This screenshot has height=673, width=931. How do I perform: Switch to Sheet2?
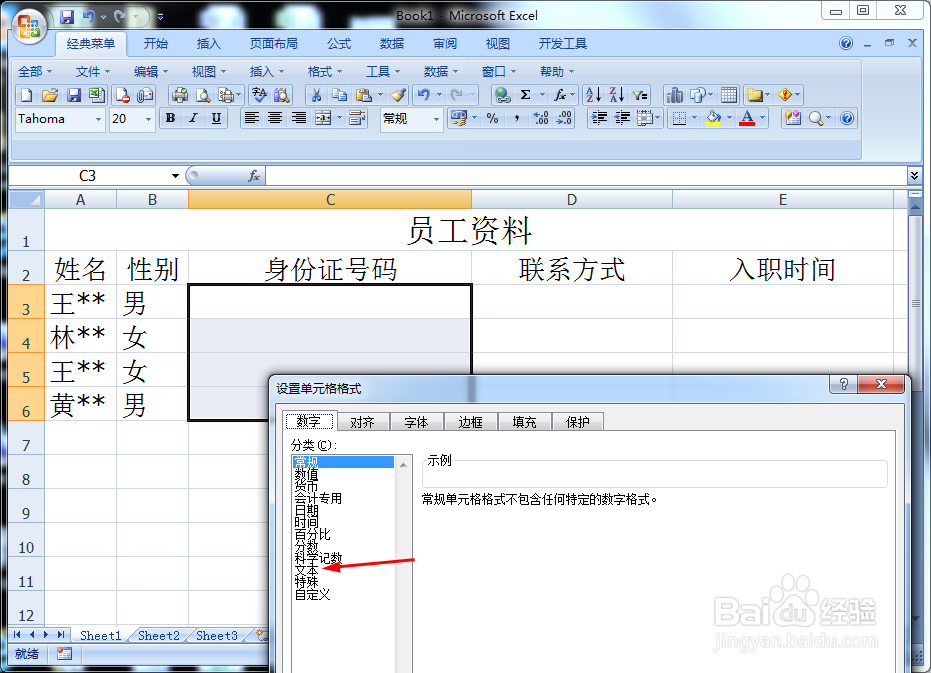pyautogui.click(x=158, y=635)
